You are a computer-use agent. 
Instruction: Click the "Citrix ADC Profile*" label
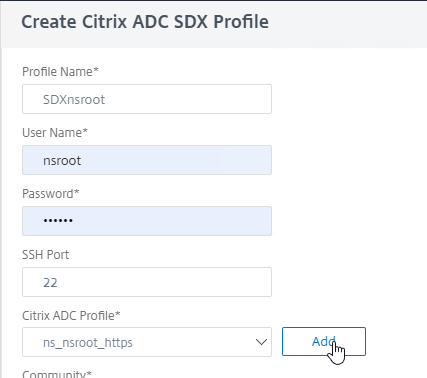(71, 316)
